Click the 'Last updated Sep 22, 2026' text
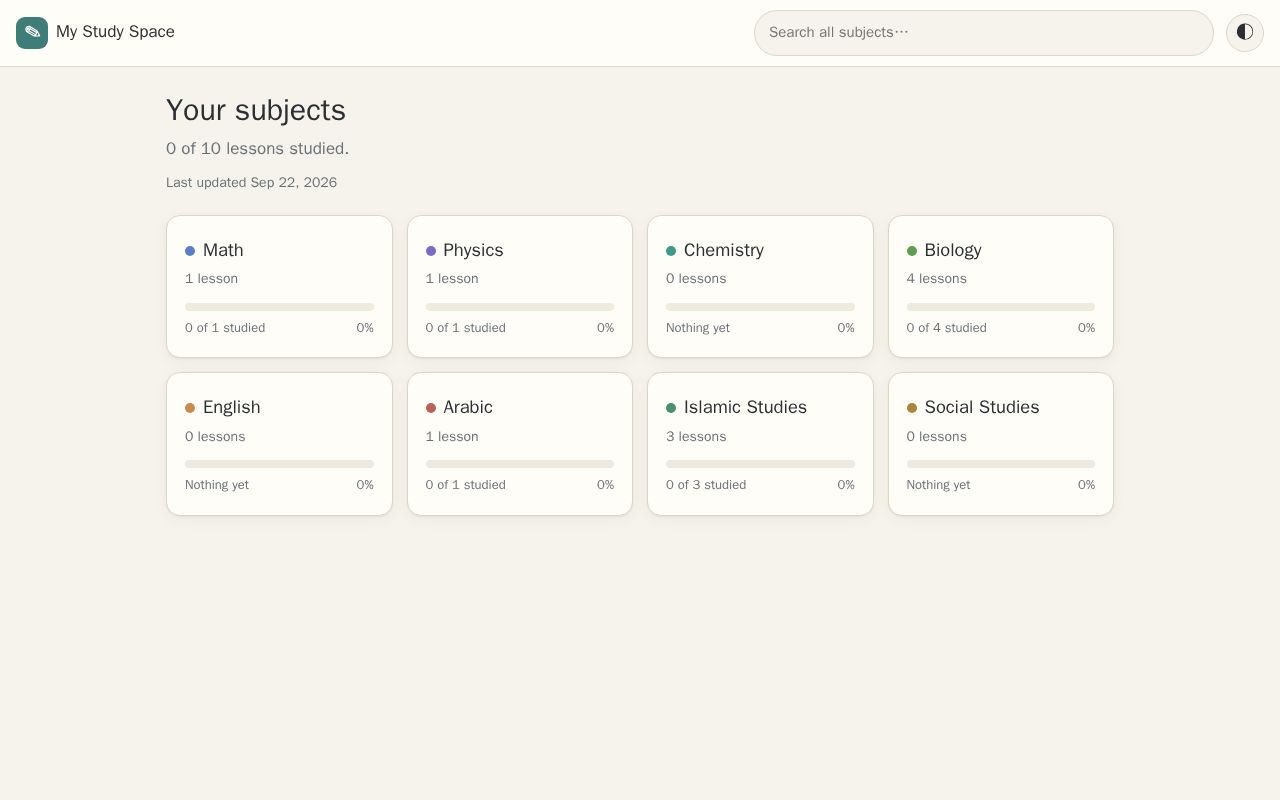This screenshot has height=800, width=1280. pos(251,183)
